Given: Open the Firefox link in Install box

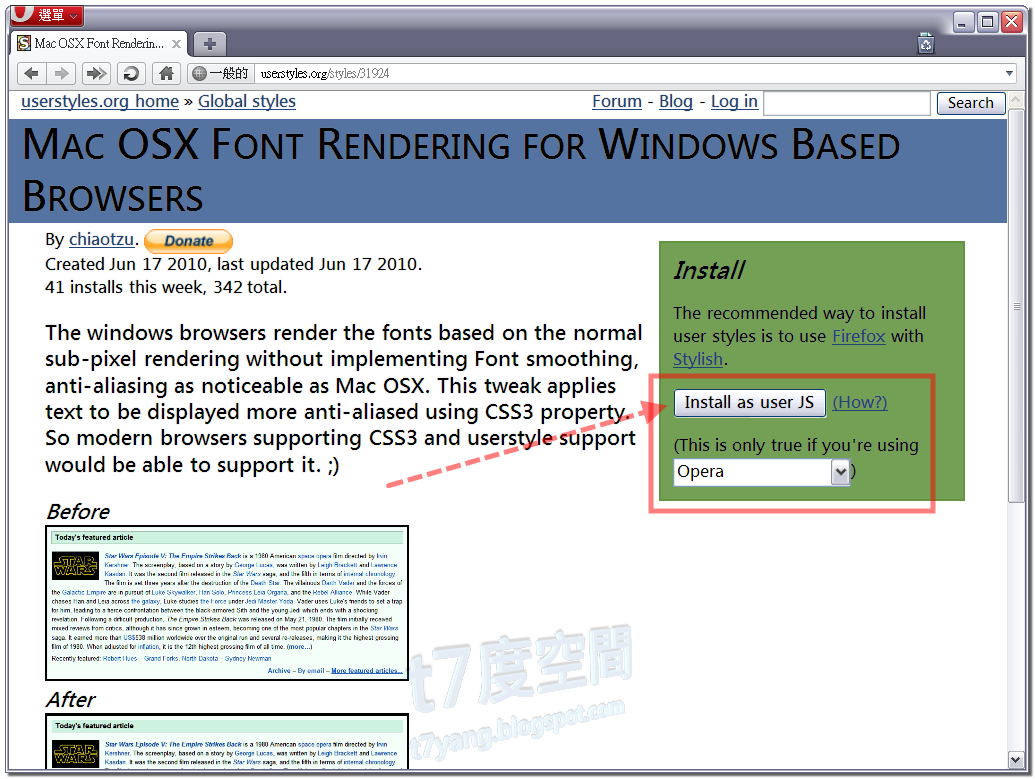Looking at the screenshot, I should tap(858, 336).
